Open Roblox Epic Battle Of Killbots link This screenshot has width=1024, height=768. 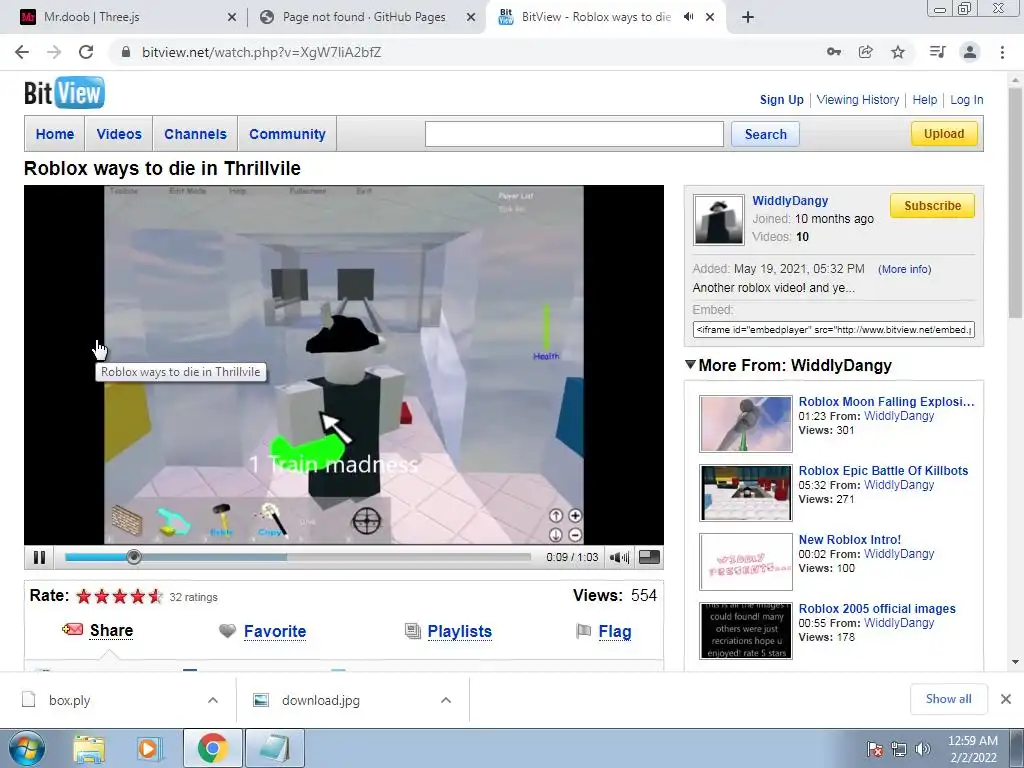(x=883, y=471)
